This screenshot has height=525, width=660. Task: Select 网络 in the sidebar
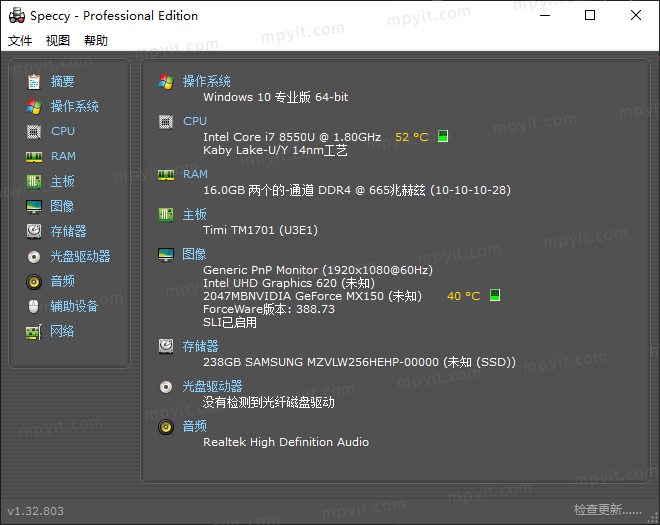pyautogui.click(x=62, y=331)
